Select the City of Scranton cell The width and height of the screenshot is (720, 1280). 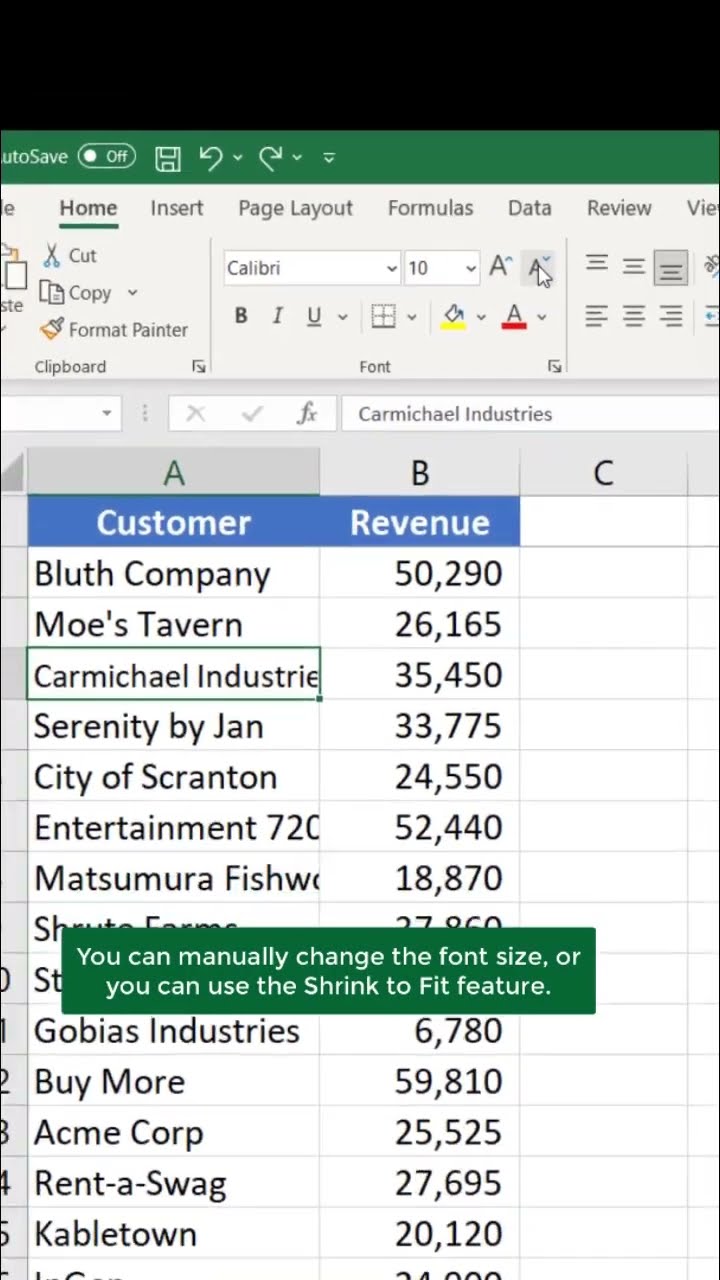pos(174,777)
